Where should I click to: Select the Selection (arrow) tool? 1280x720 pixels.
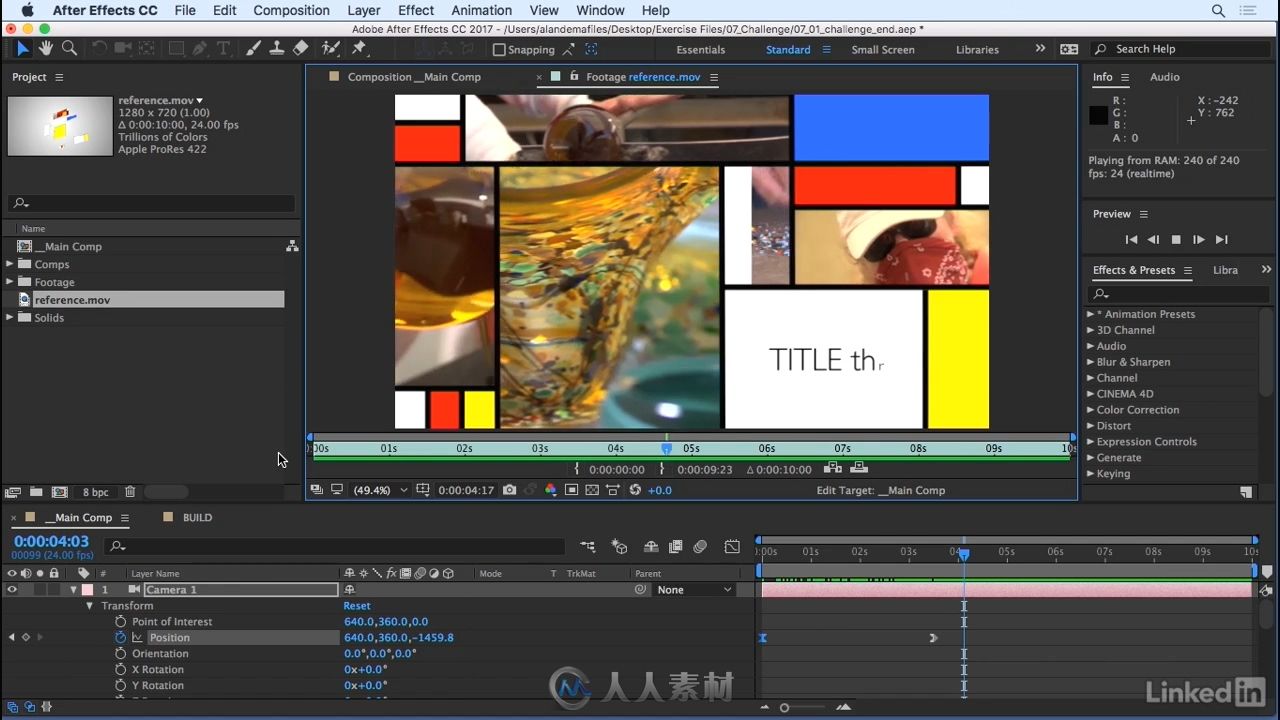[23, 48]
